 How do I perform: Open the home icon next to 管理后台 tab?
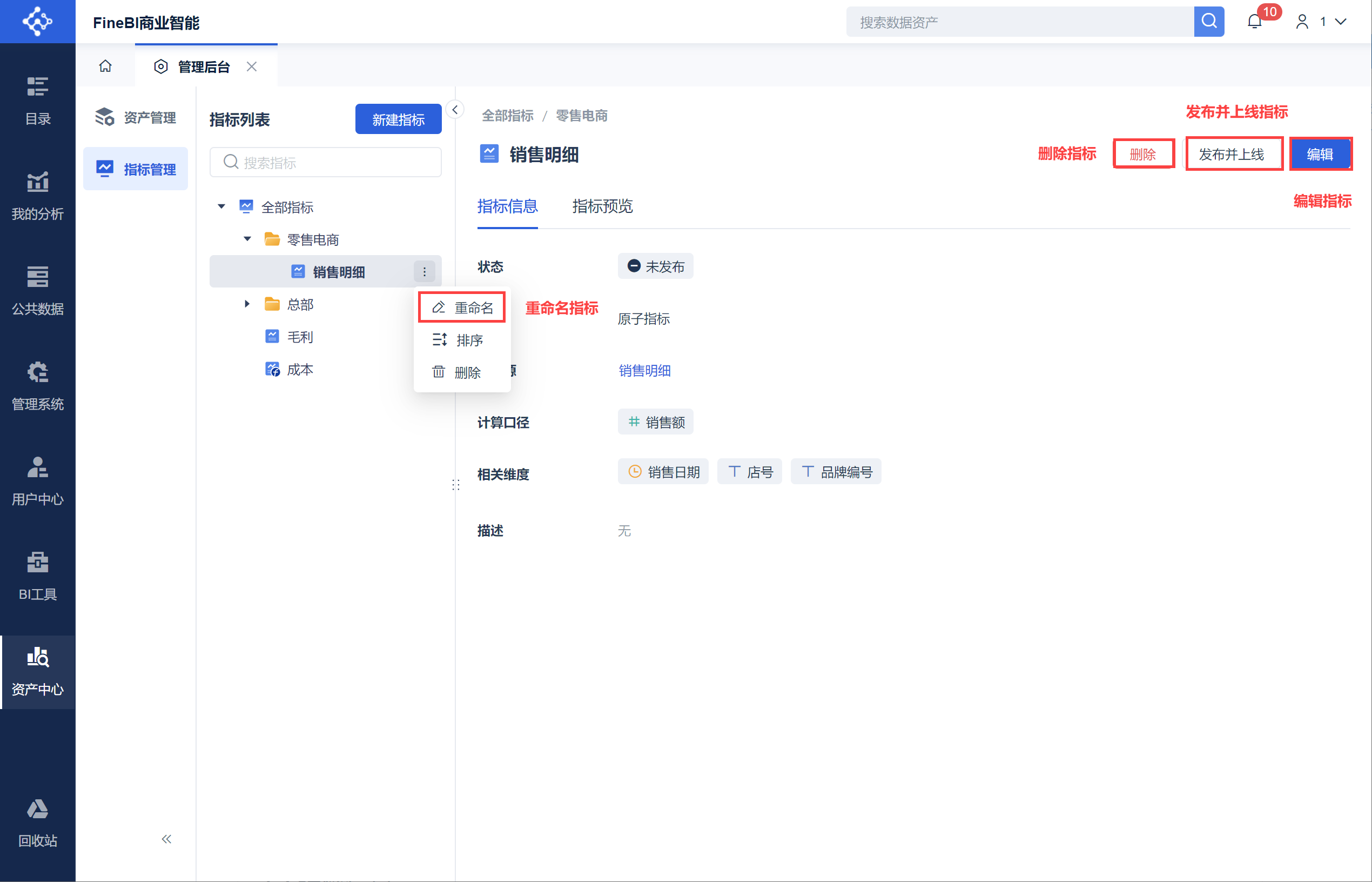(x=105, y=65)
